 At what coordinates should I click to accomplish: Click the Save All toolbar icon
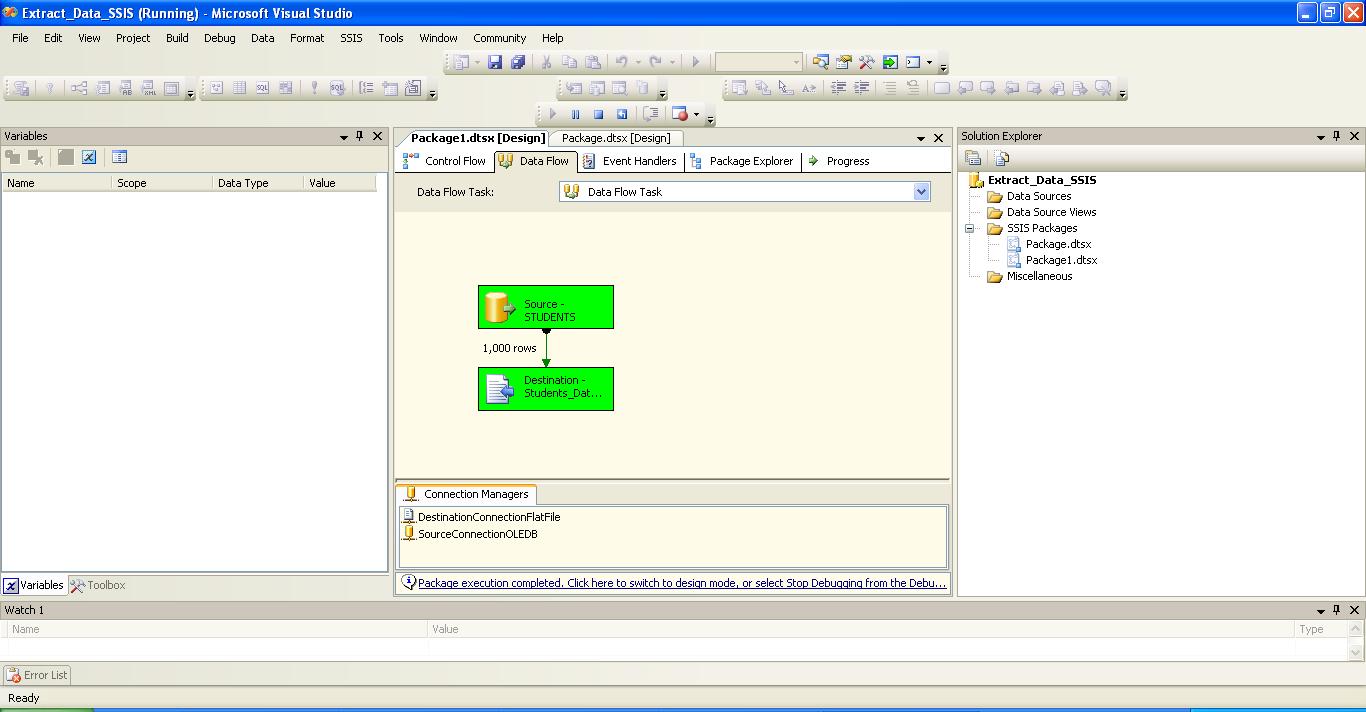519,62
